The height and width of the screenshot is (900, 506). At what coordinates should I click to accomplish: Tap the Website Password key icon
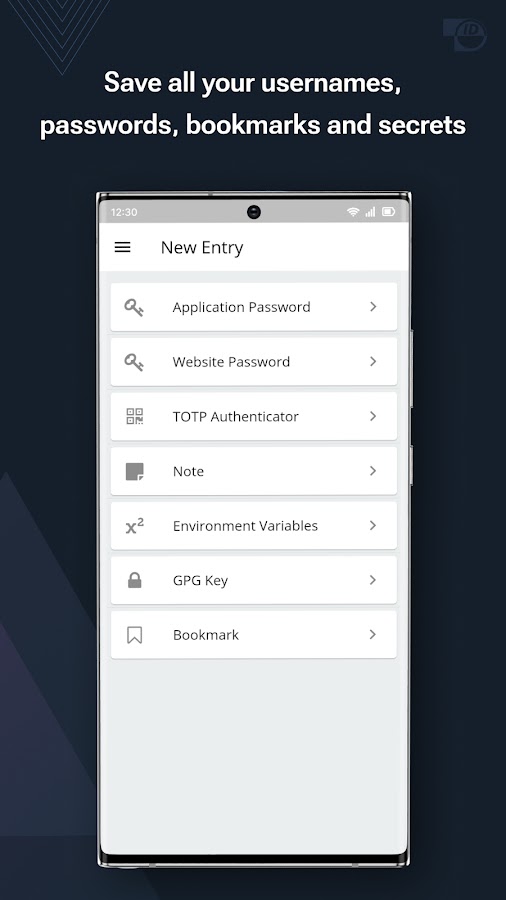[x=134, y=362]
